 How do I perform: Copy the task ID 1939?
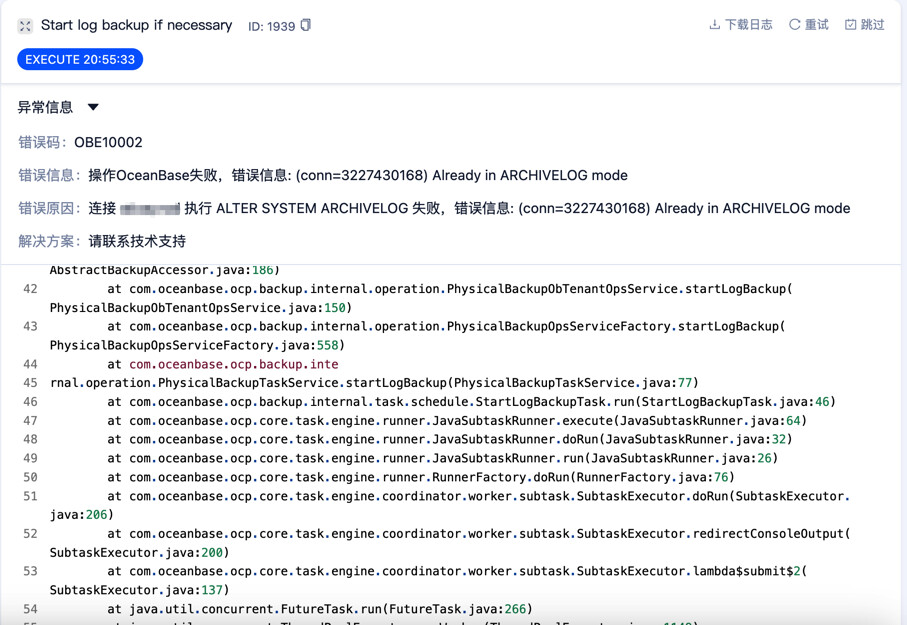(x=306, y=25)
